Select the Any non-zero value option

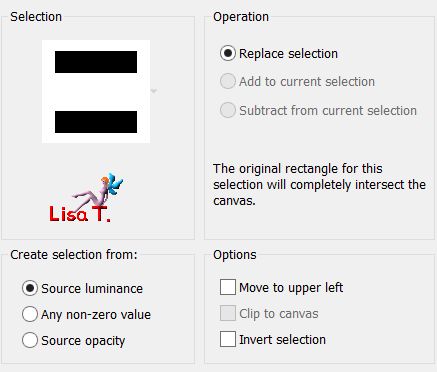tap(30, 314)
